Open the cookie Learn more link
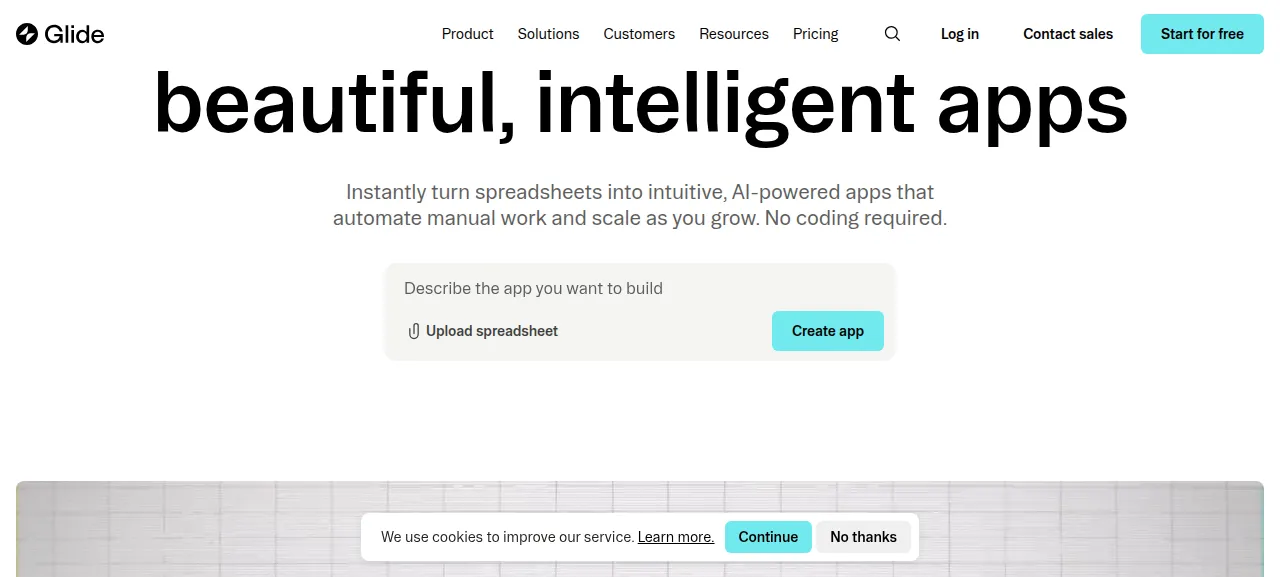The height and width of the screenshot is (577, 1280). coord(676,537)
